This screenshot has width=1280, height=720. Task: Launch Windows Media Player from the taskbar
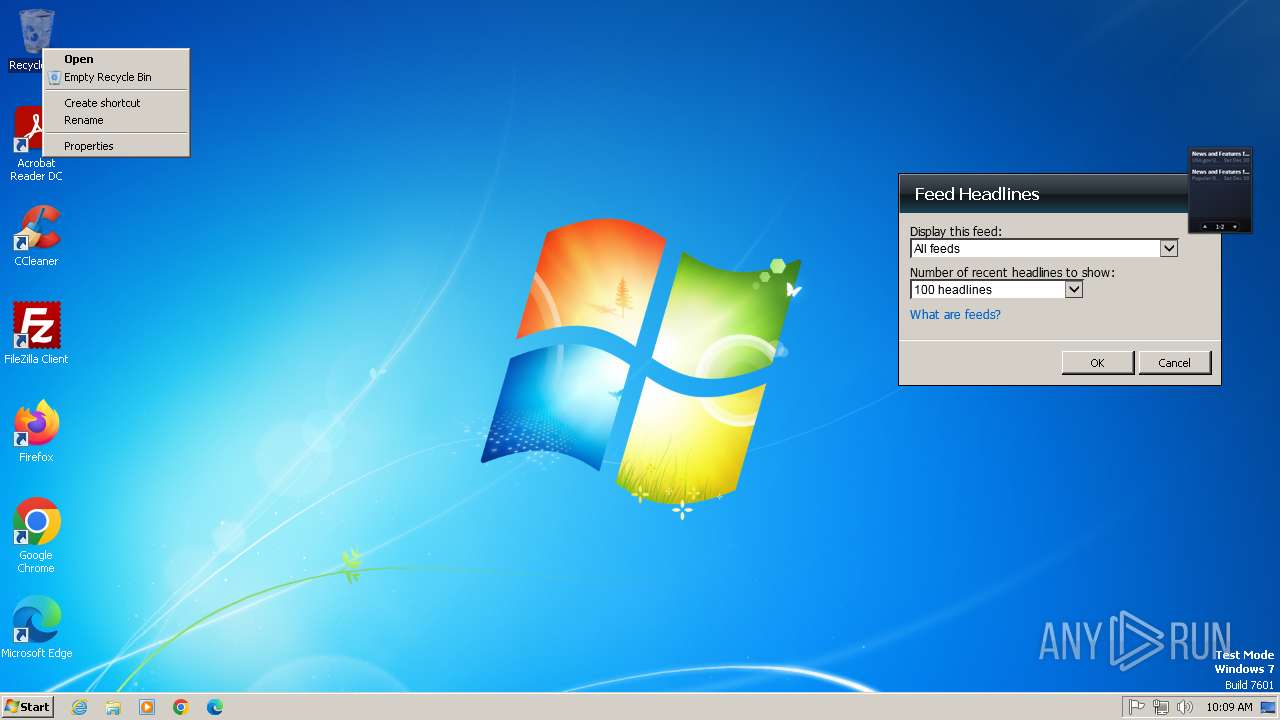(x=147, y=707)
